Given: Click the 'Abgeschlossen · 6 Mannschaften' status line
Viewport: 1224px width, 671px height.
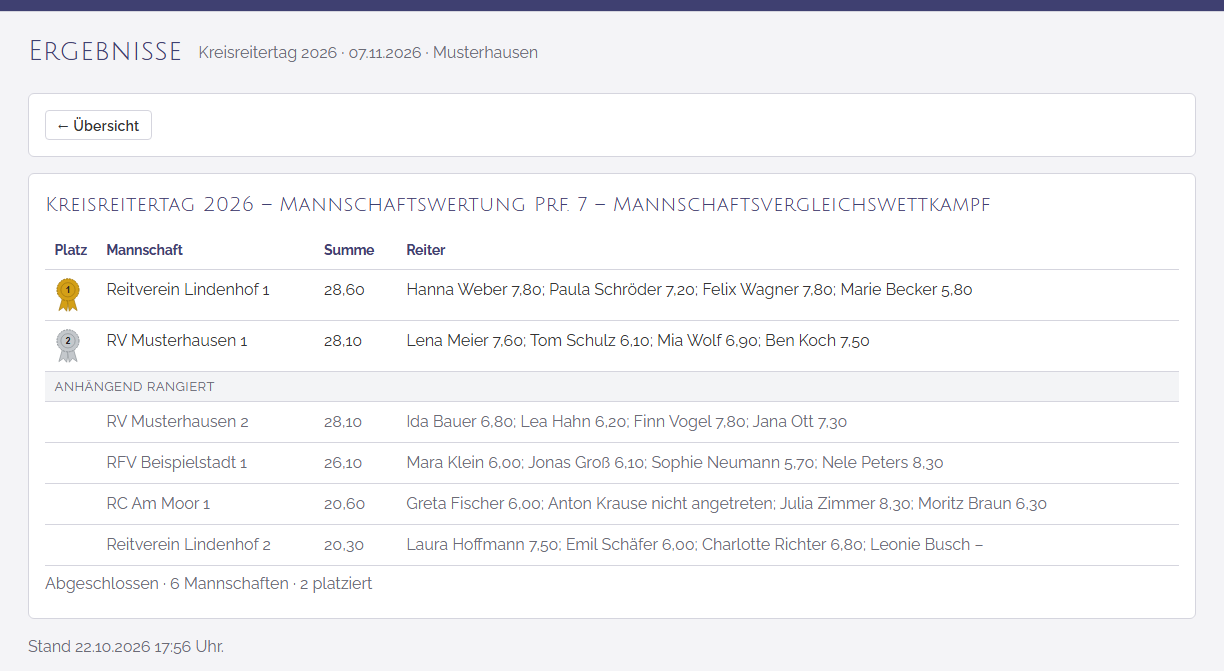Looking at the screenshot, I should (x=208, y=584).
